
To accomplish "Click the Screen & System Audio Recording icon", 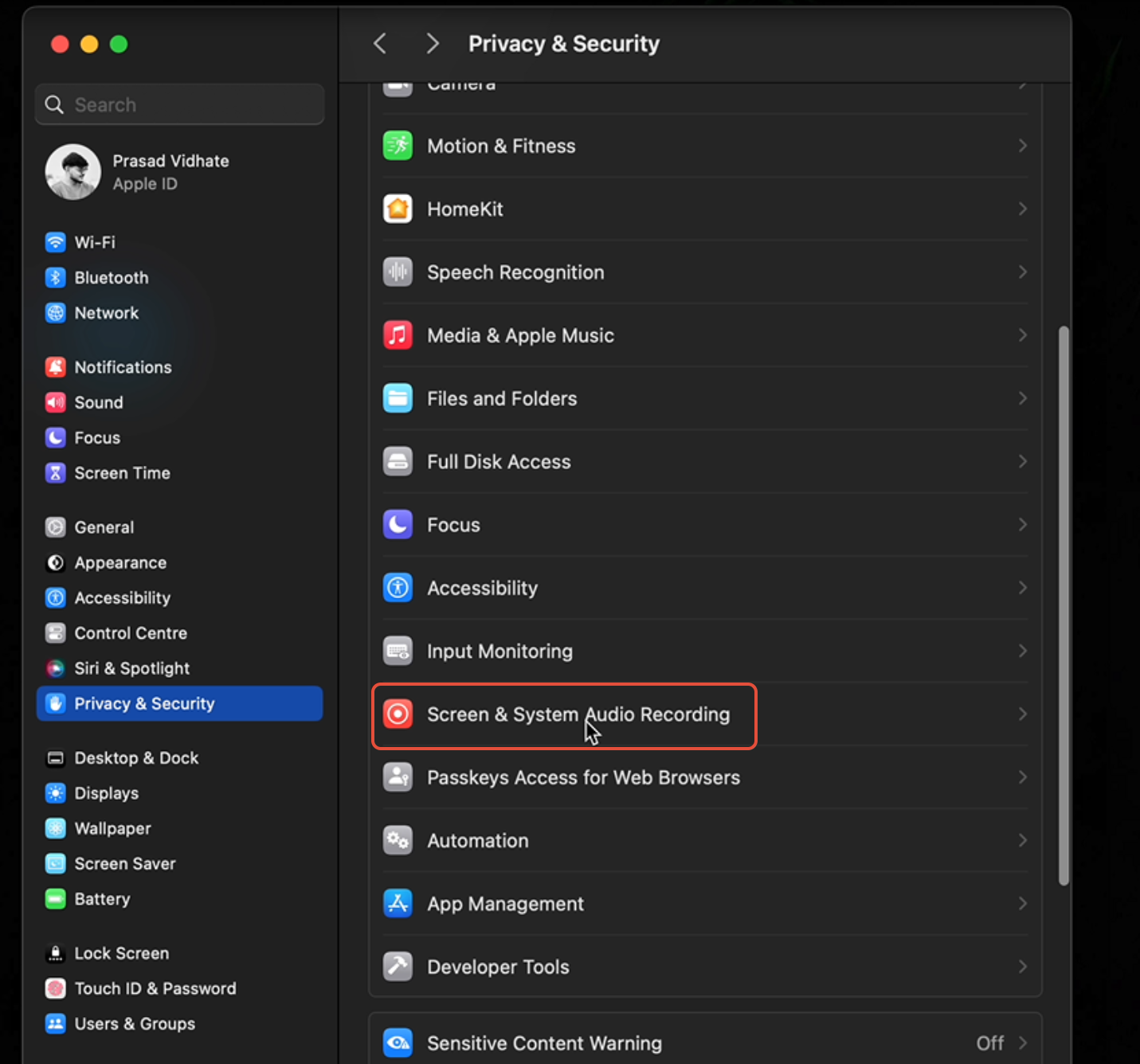I will (398, 714).
